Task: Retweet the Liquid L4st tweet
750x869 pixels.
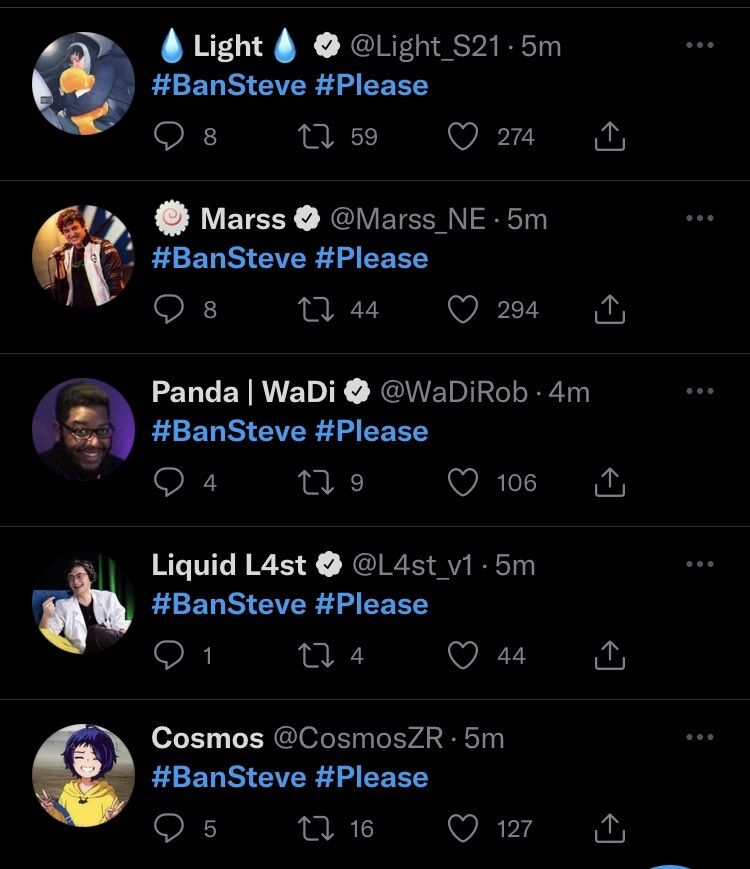Action: click(316, 656)
